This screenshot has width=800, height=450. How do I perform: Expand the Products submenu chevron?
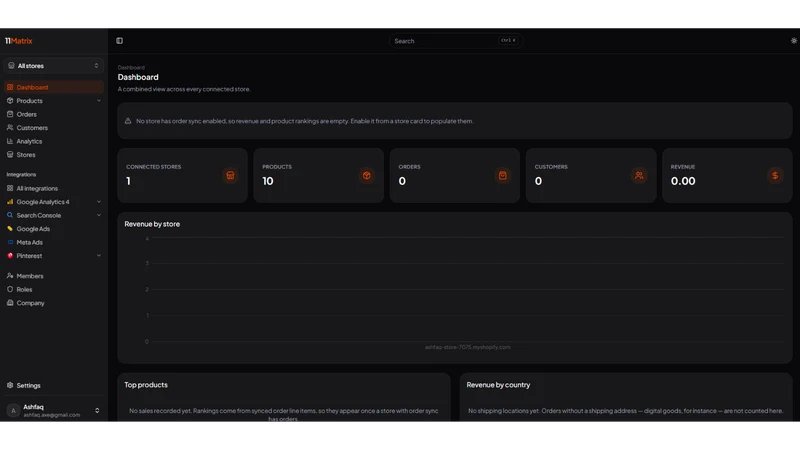(x=99, y=101)
